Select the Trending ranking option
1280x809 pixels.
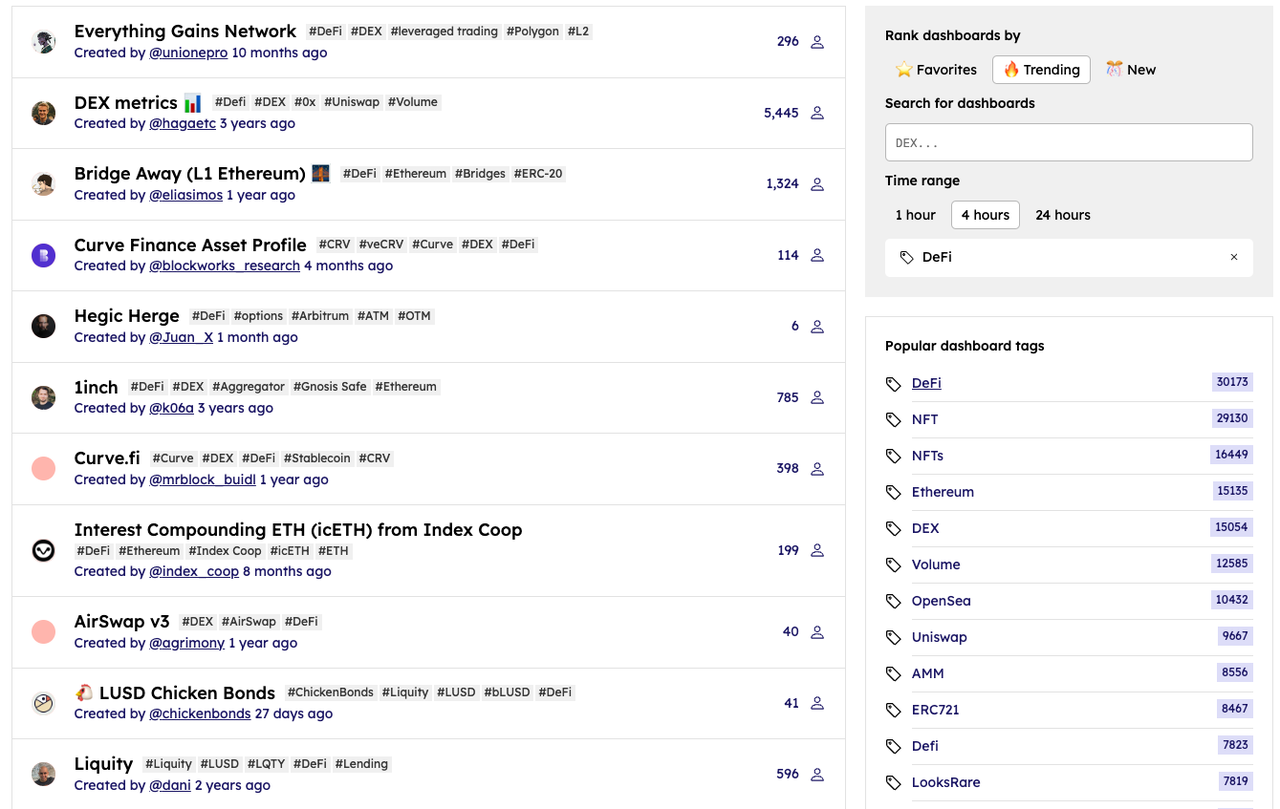(x=1041, y=69)
